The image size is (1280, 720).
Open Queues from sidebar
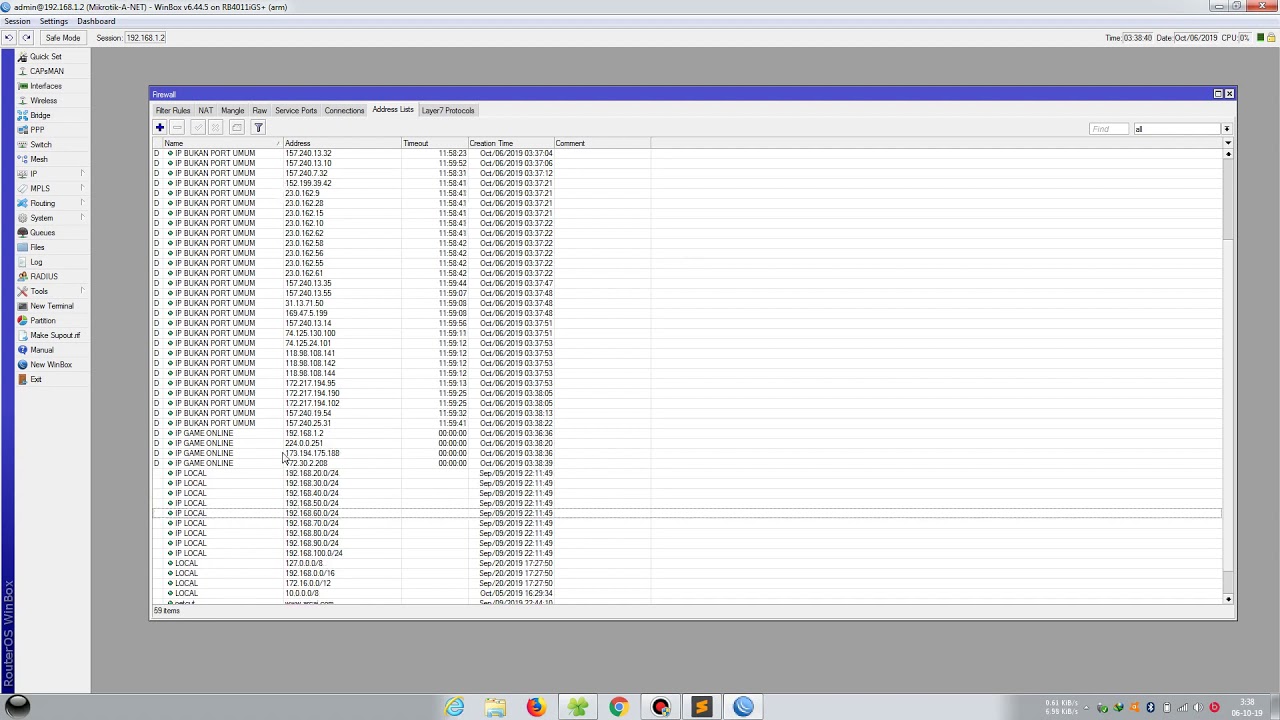pos(42,233)
